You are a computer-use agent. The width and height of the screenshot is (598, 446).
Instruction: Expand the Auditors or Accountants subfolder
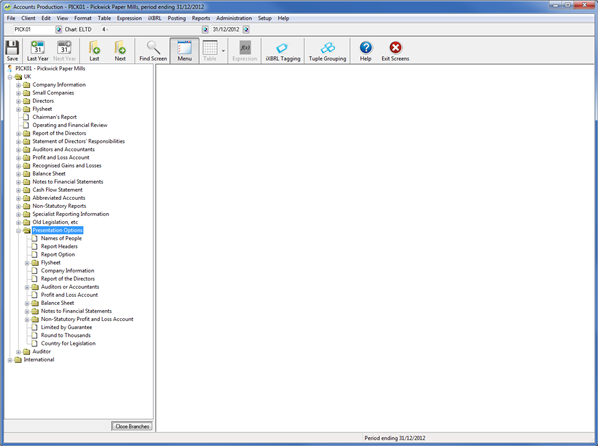[27, 287]
